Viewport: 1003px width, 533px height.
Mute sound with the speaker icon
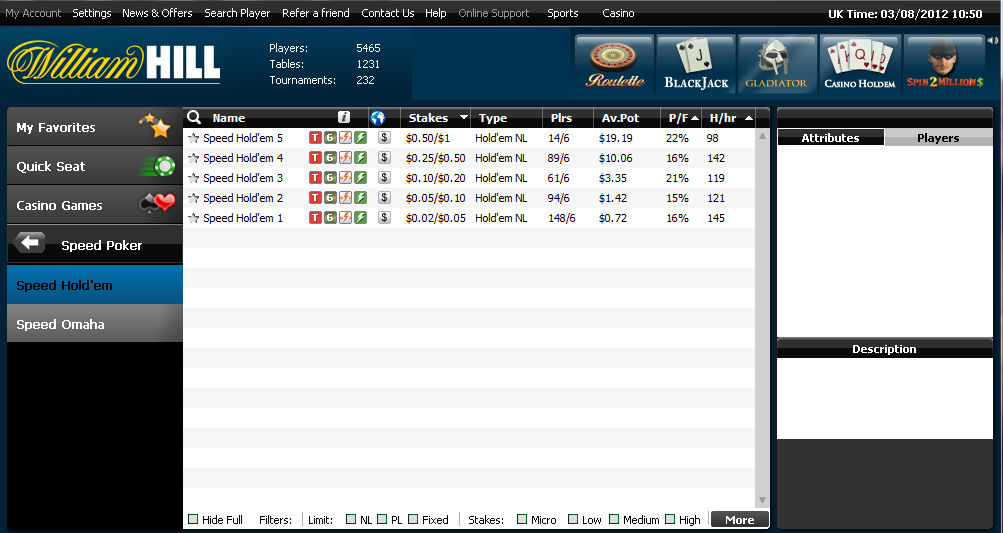993,40
